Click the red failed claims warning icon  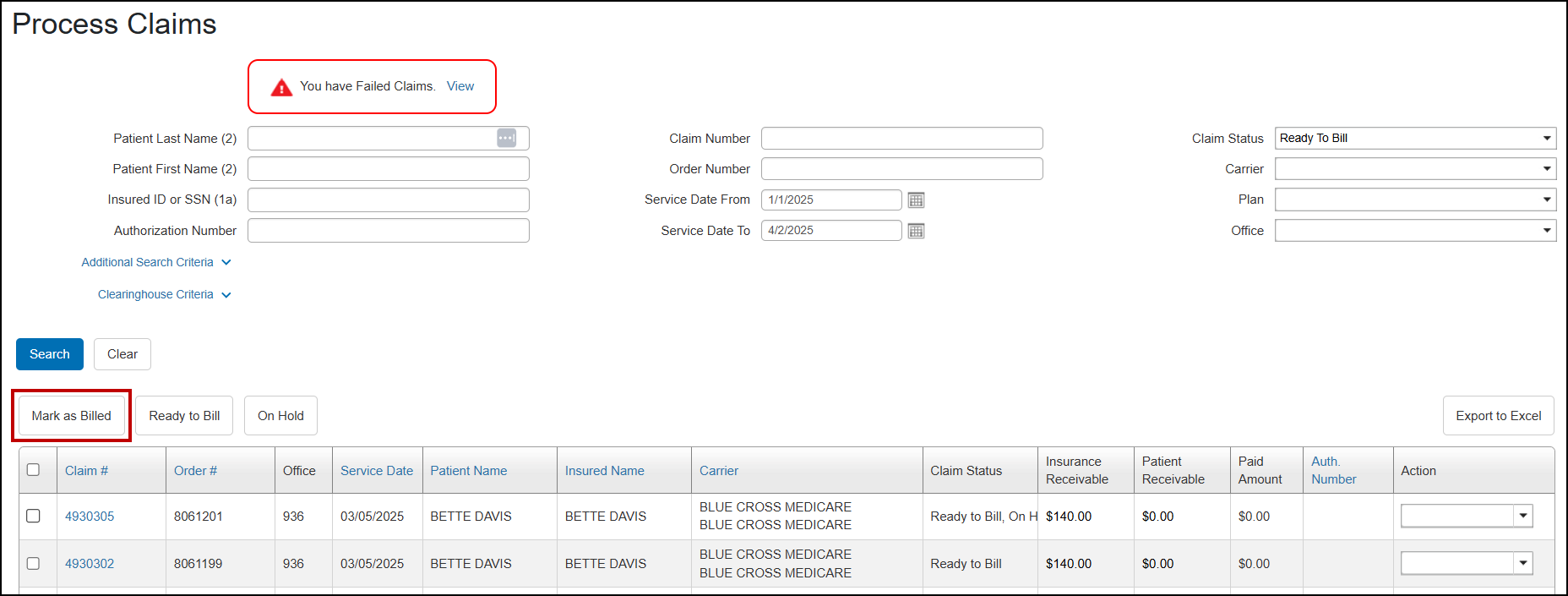pos(281,87)
